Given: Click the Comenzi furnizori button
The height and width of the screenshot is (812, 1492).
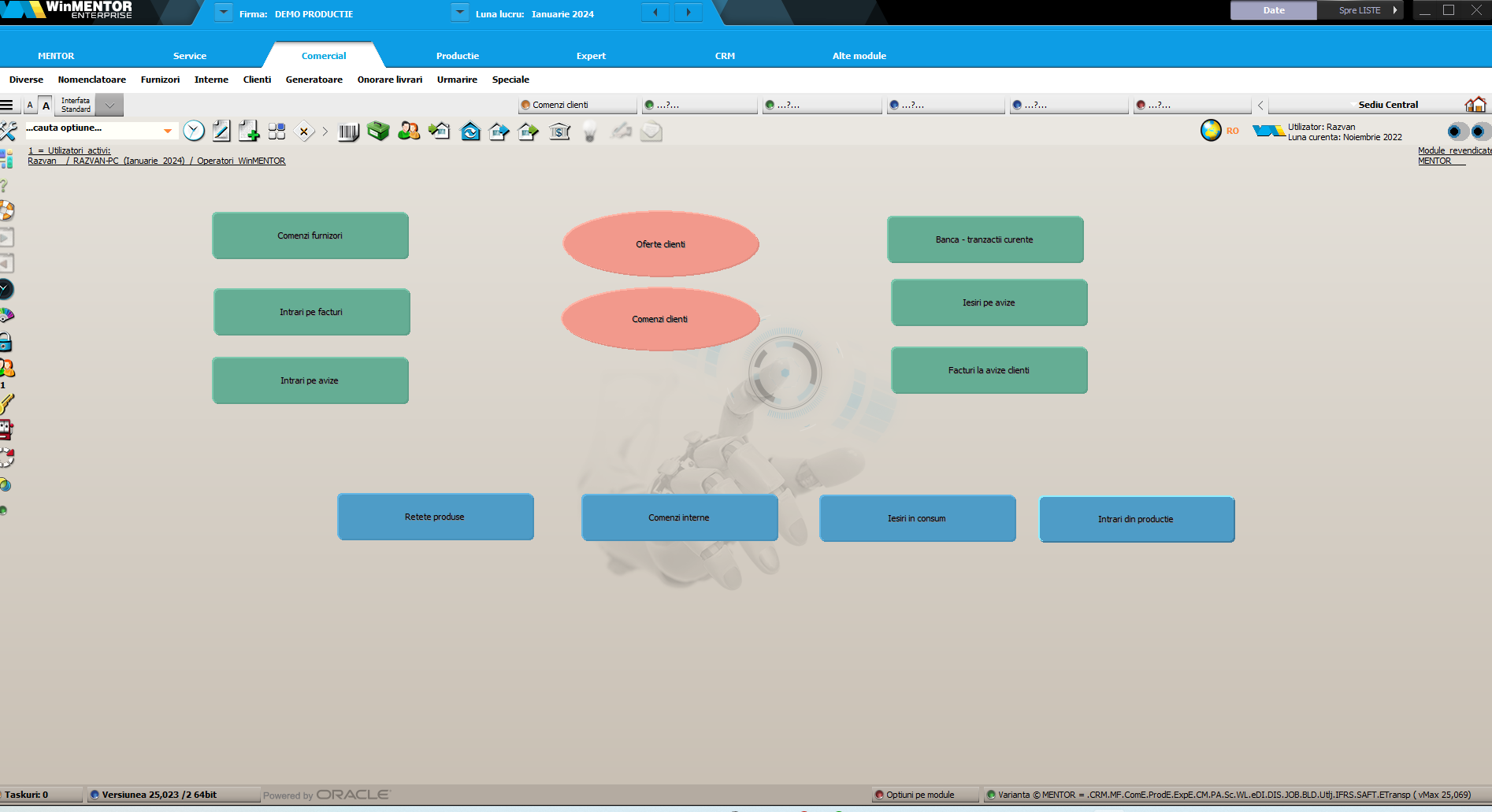Looking at the screenshot, I should pyautogui.click(x=310, y=235).
